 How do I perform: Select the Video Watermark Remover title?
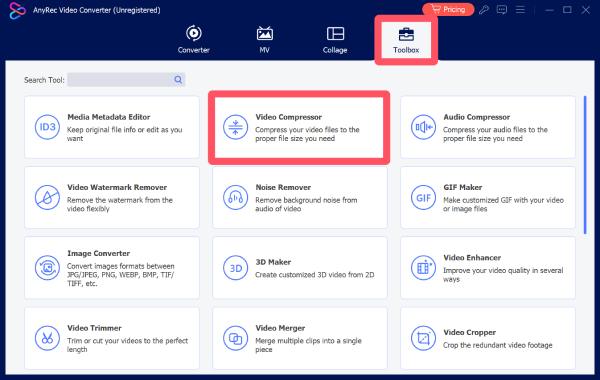coord(117,188)
